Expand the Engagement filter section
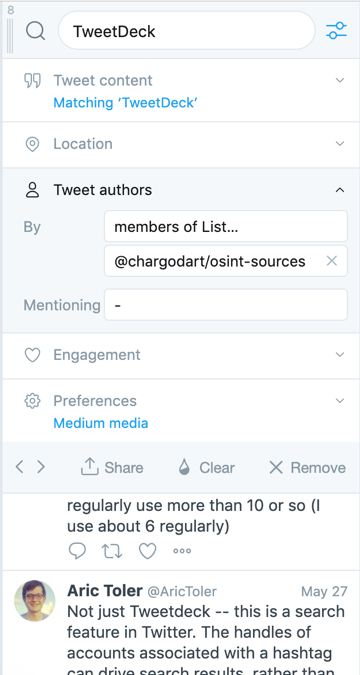The height and width of the screenshot is (675, 360). coord(181,355)
